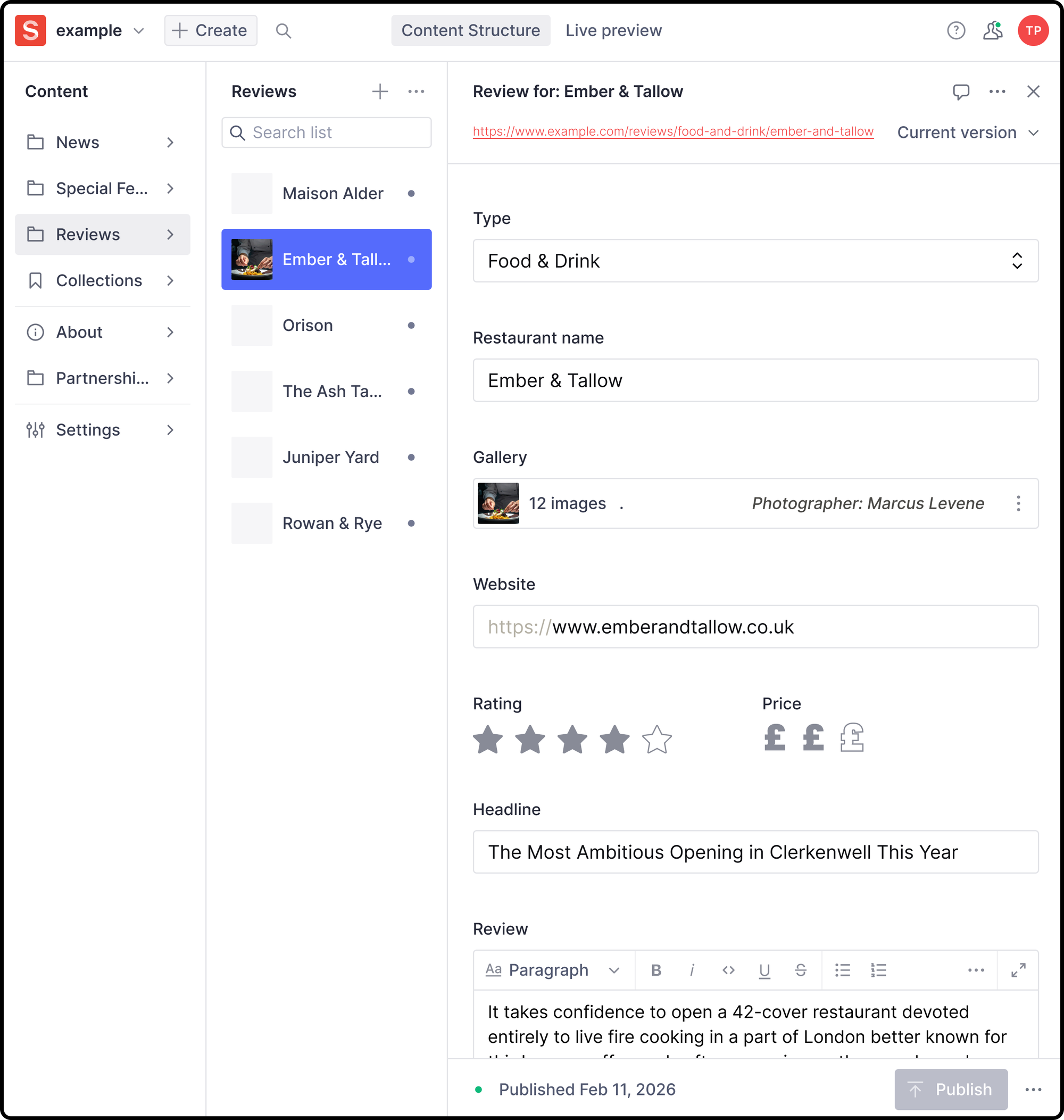Expand the Partnerships folder
This screenshot has height=1120, width=1064.
click(x=102, y=378)
